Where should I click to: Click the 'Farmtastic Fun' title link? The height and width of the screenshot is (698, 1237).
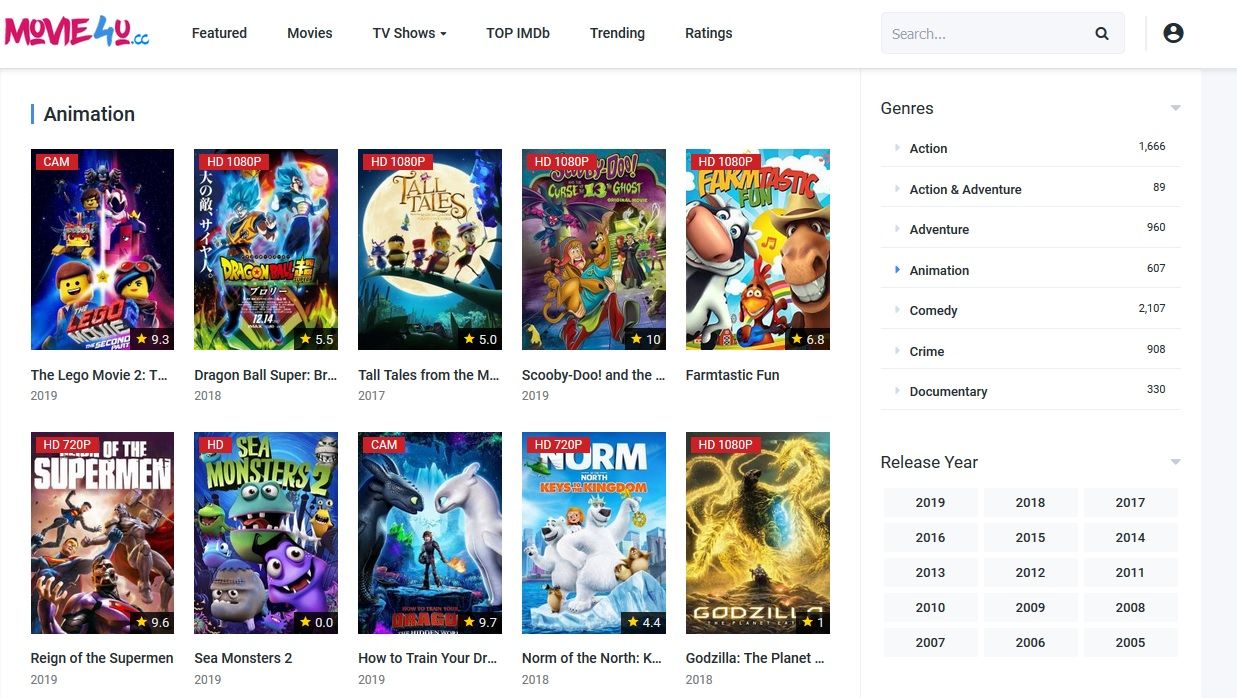click(x=733, y=375)
